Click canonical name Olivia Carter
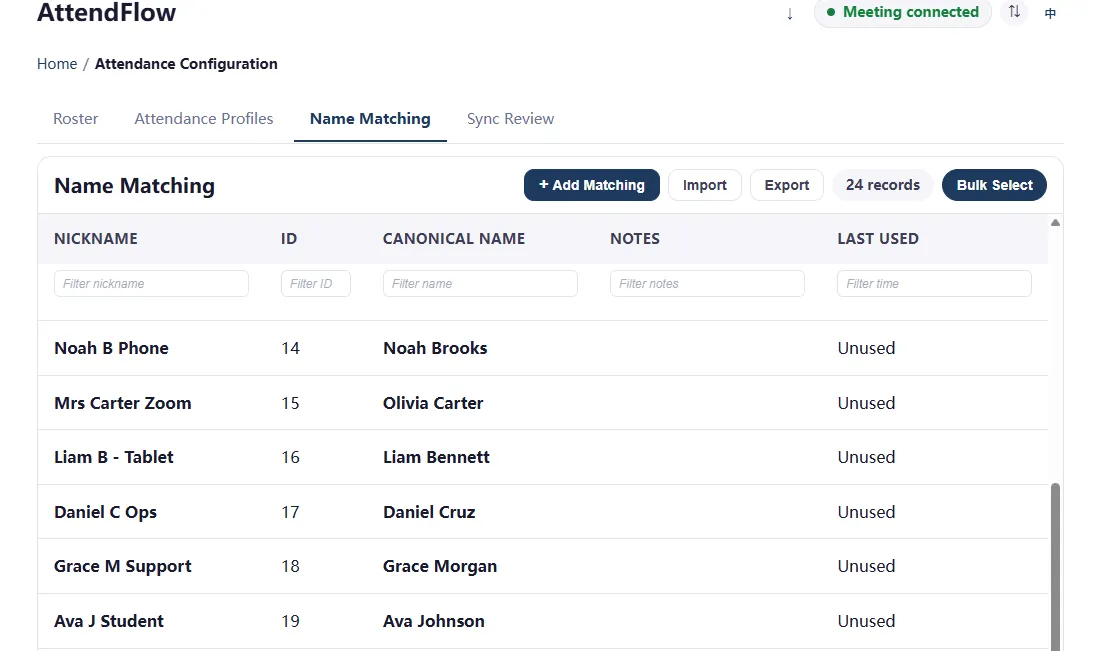Image resolution: width=1097 pixels, height=651 pixels. coord(433,403)
